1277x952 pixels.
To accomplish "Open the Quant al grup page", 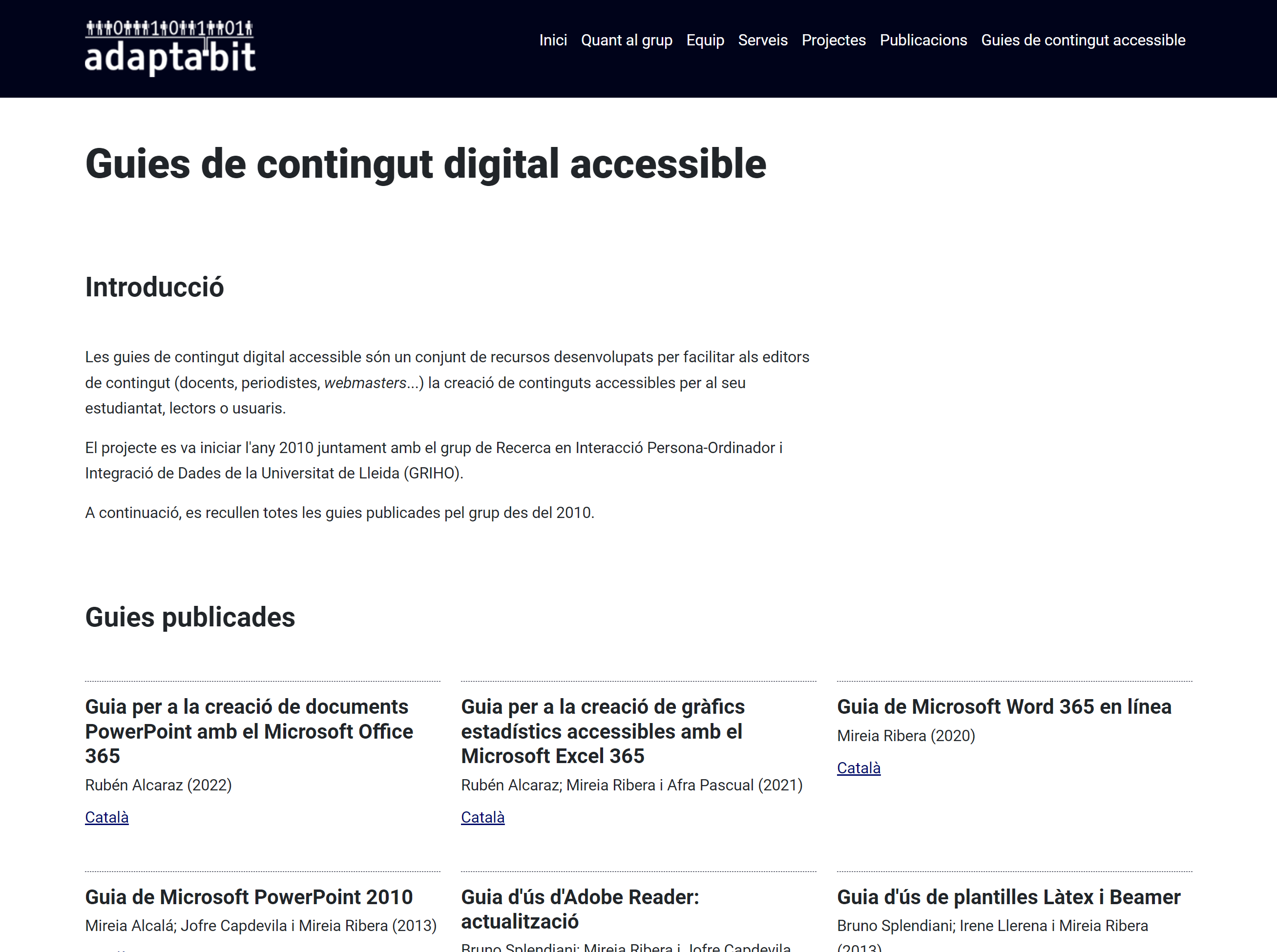I will coord(627,41).
